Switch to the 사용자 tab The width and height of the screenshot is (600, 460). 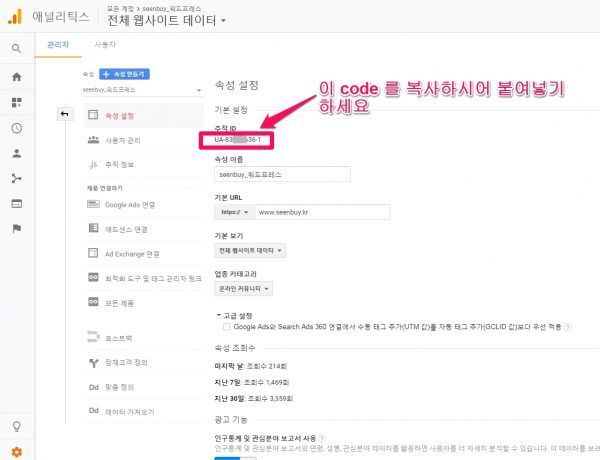pos(105,45)
